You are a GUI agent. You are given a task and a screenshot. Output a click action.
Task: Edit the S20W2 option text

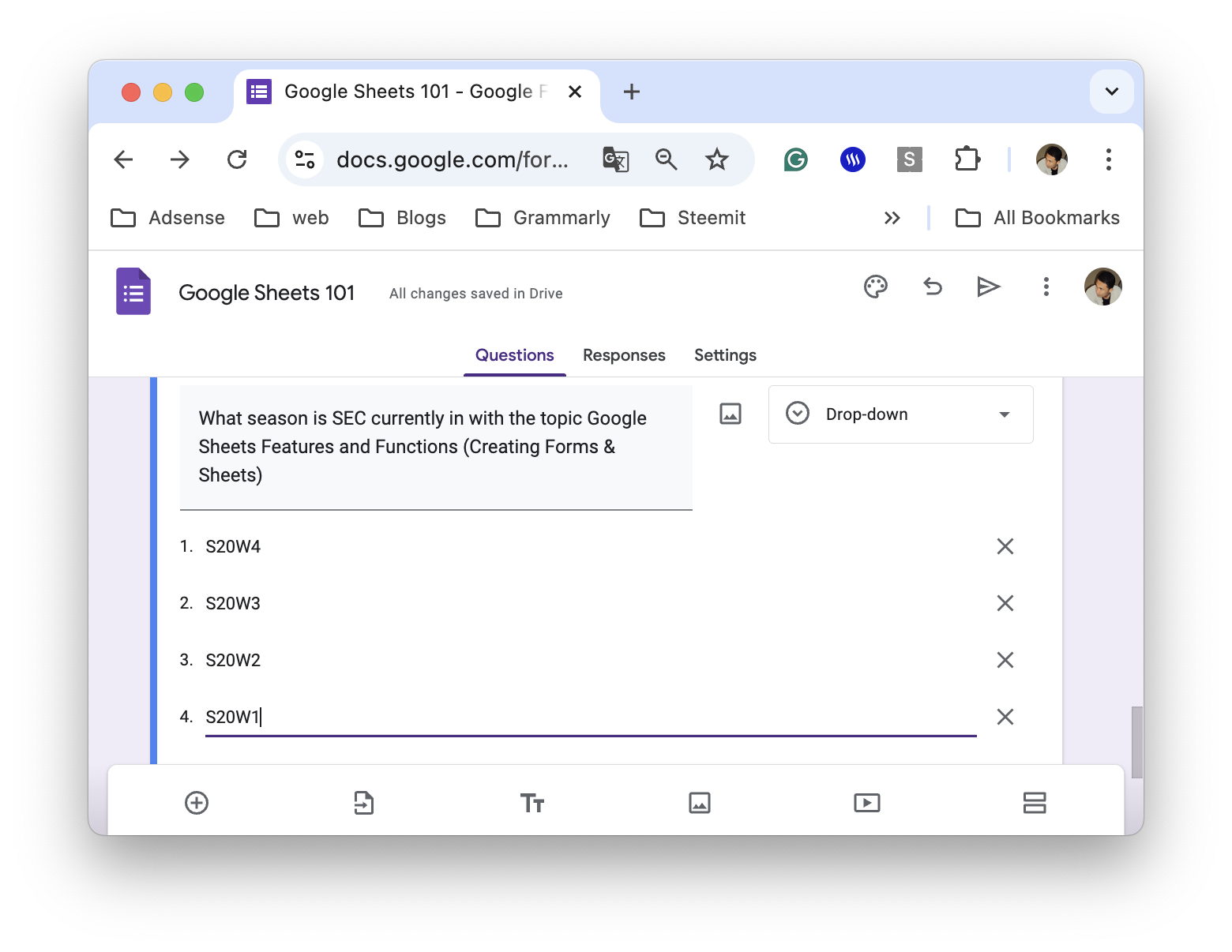tap(591, 660)
